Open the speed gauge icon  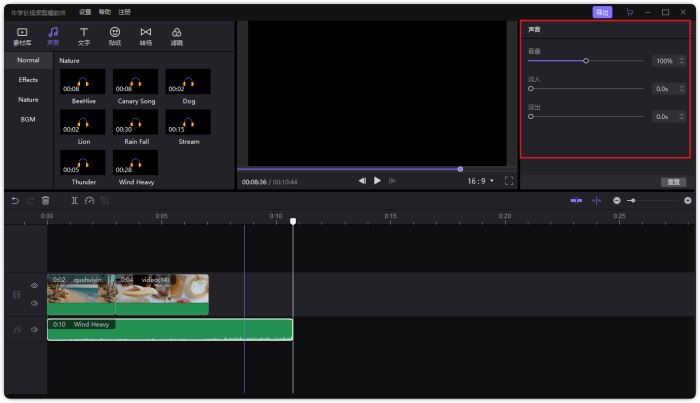[89, 201]
